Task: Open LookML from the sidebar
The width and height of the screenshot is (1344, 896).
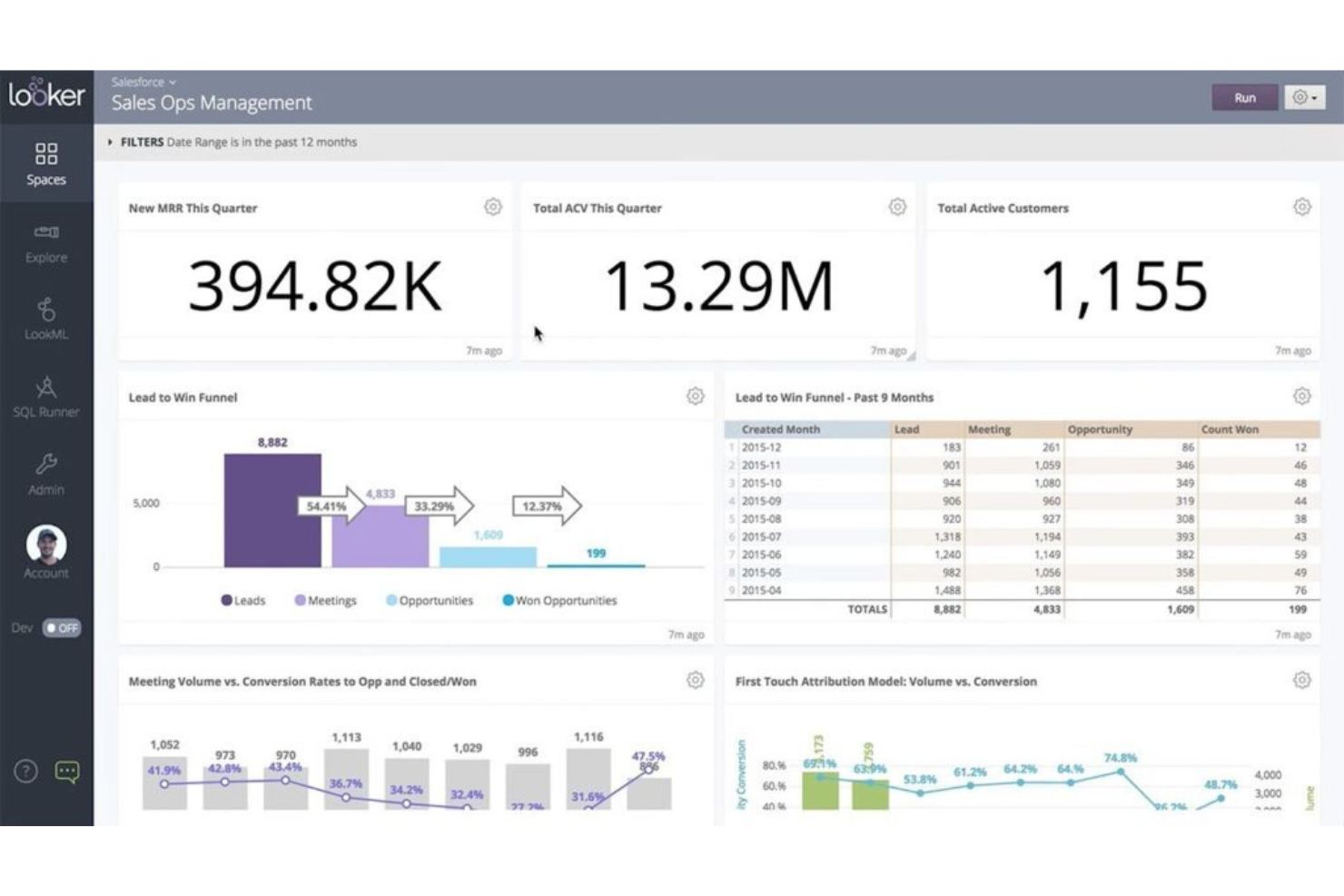Action: [46, 319]
